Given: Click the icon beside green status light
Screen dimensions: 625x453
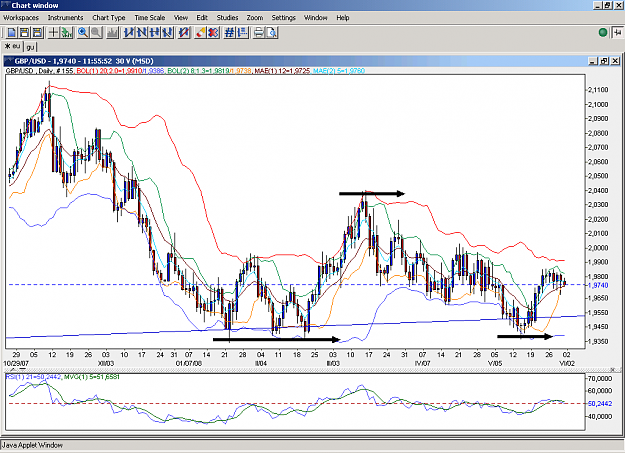Looking at the screenshot, I should tap(617, 32).
